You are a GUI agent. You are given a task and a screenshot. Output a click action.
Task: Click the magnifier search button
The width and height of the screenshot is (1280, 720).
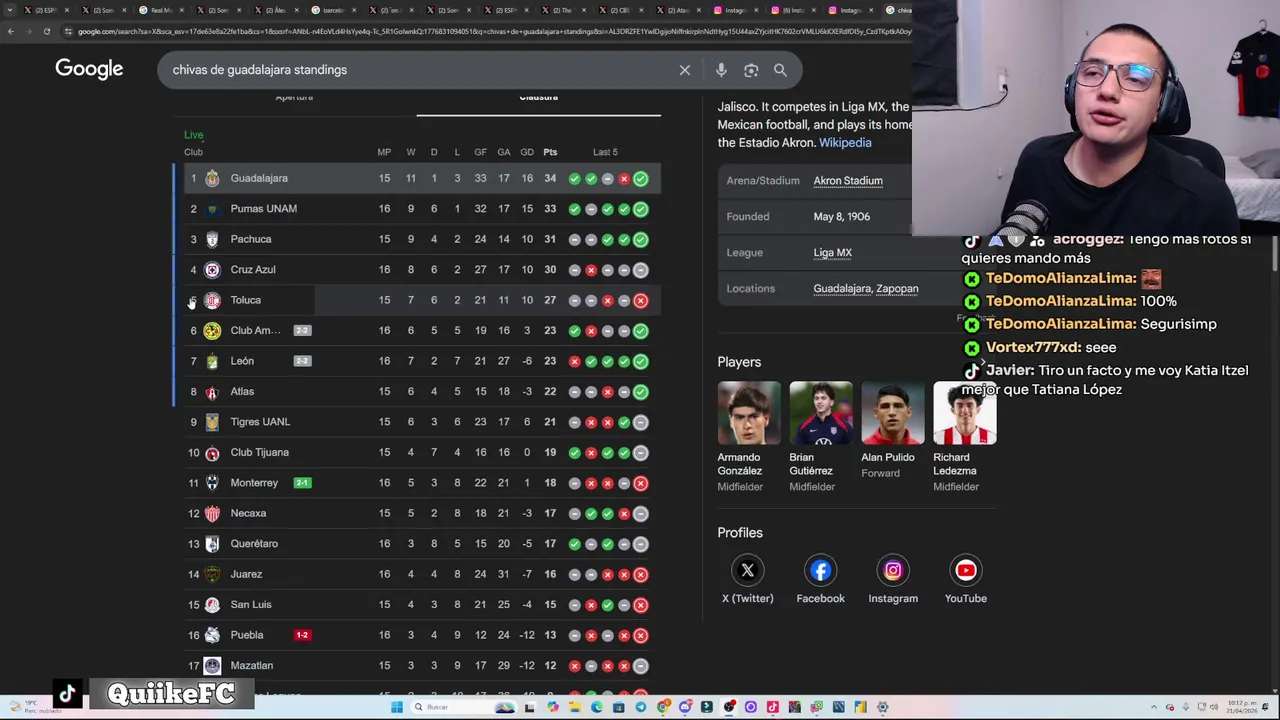click(780, 70)
